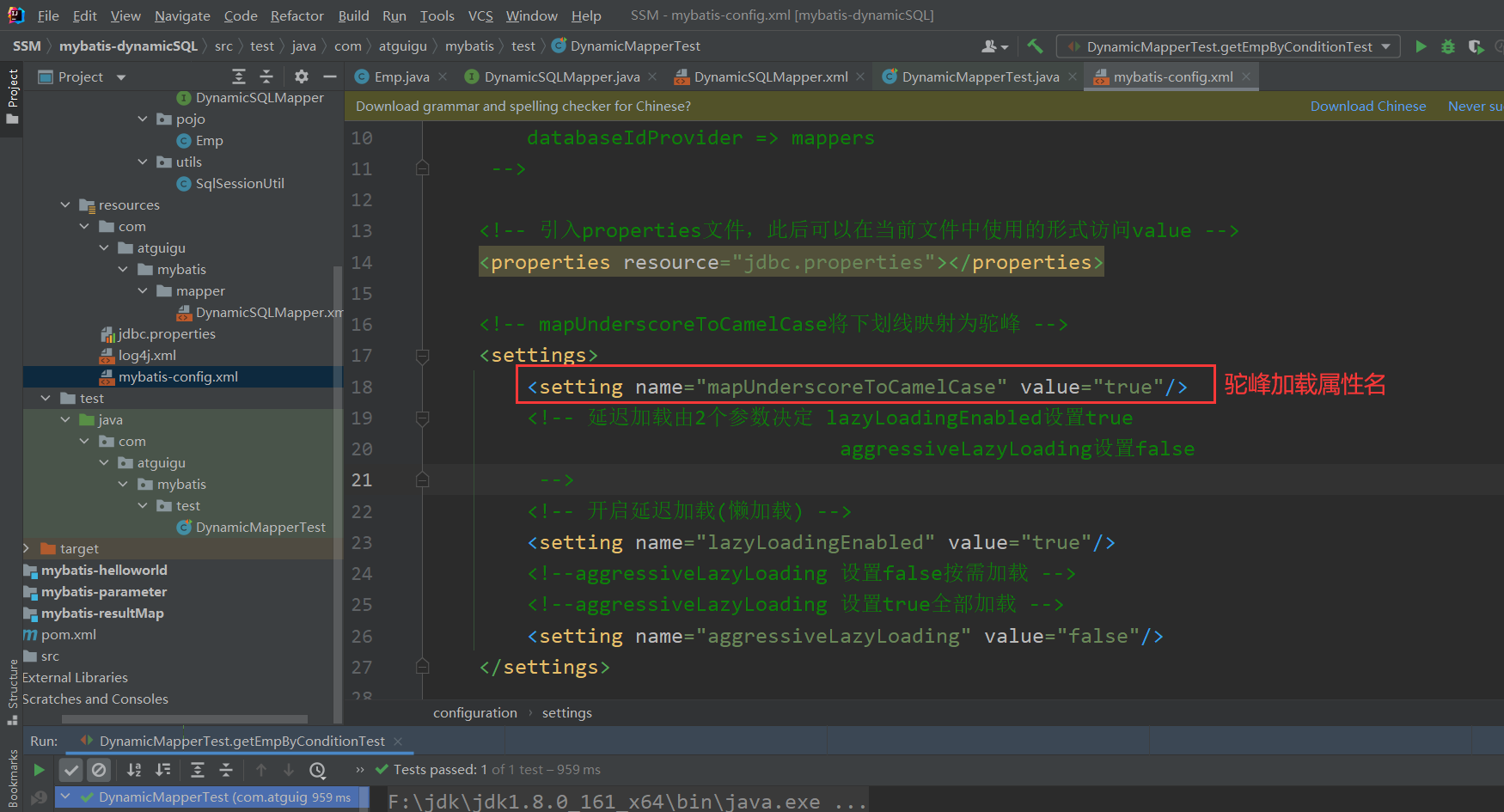
Task: Open the code-with-me user icon menu
Action: click(x=994, y=46)
